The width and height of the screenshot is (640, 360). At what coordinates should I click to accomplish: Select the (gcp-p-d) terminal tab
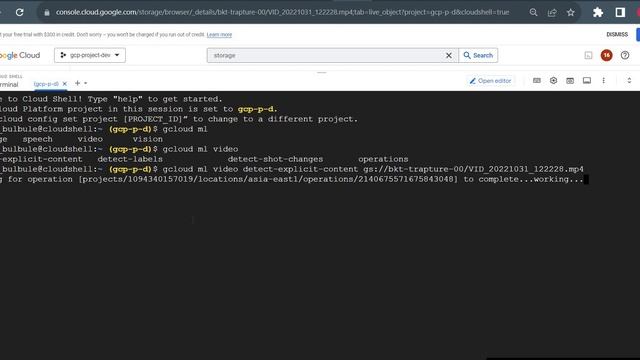[46, 84]
